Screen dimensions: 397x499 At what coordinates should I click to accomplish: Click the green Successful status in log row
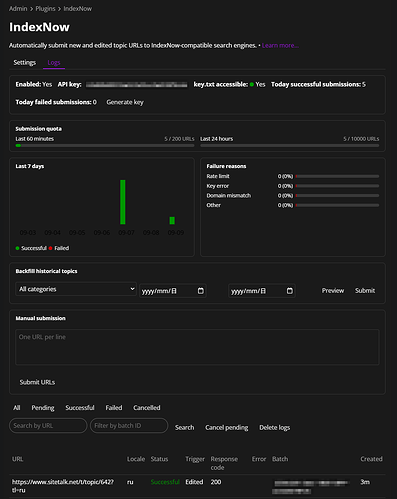point(165,482)
